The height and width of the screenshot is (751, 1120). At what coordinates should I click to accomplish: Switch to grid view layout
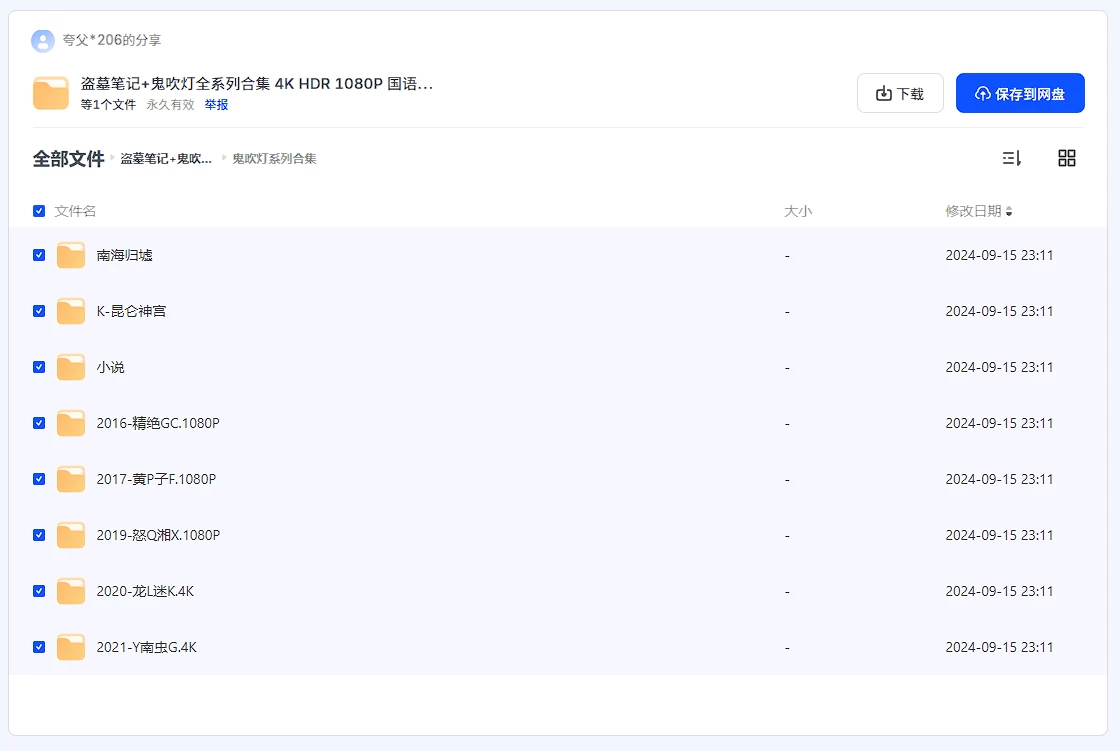1067,158
